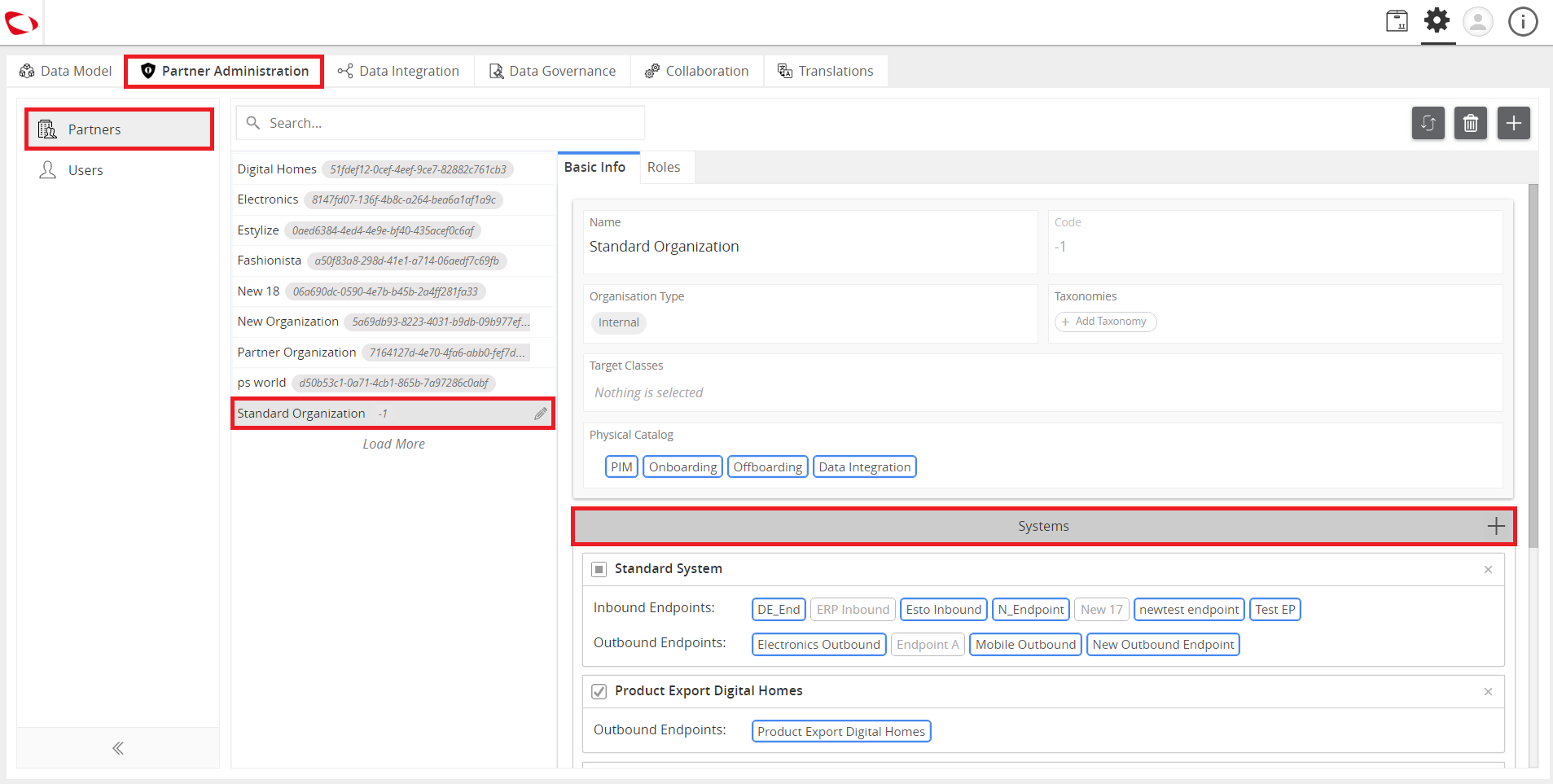
Task: Toggle the Product Export Digital Homes endpoint chip
Action: point(841,731)
